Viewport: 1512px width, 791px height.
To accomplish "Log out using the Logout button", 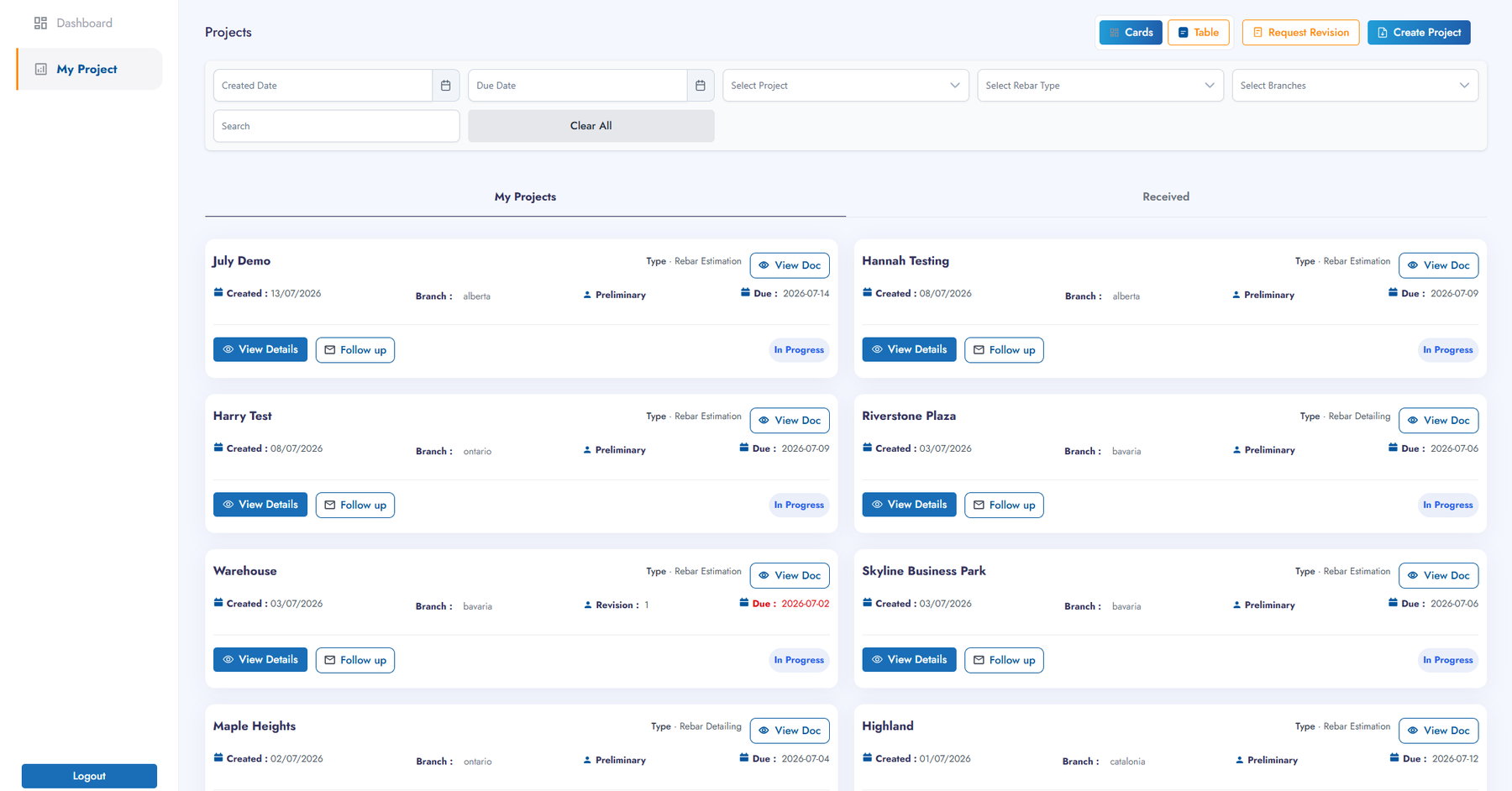I will click(x=89, y=776).
